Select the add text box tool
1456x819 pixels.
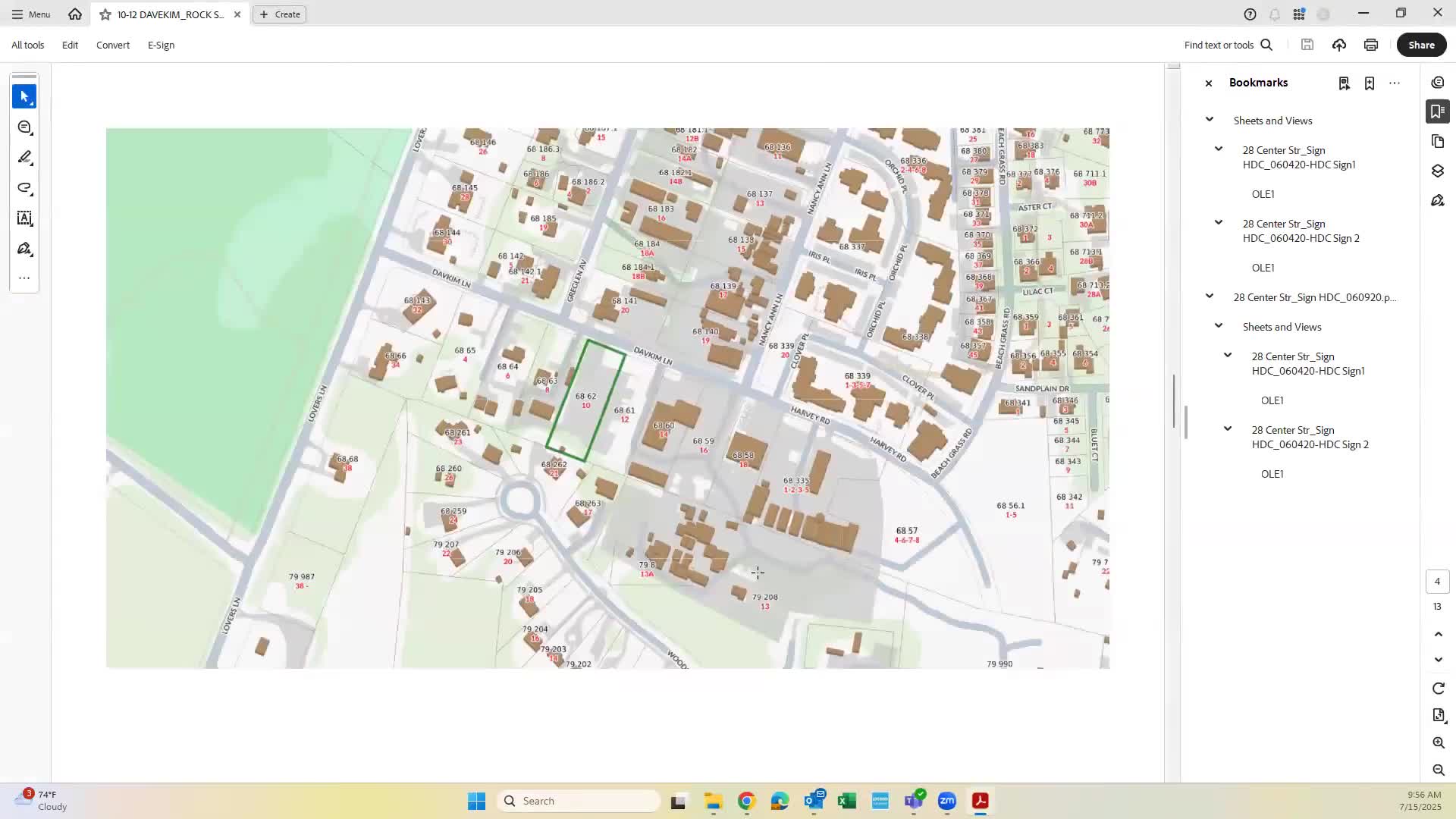[x=24, y=218]
